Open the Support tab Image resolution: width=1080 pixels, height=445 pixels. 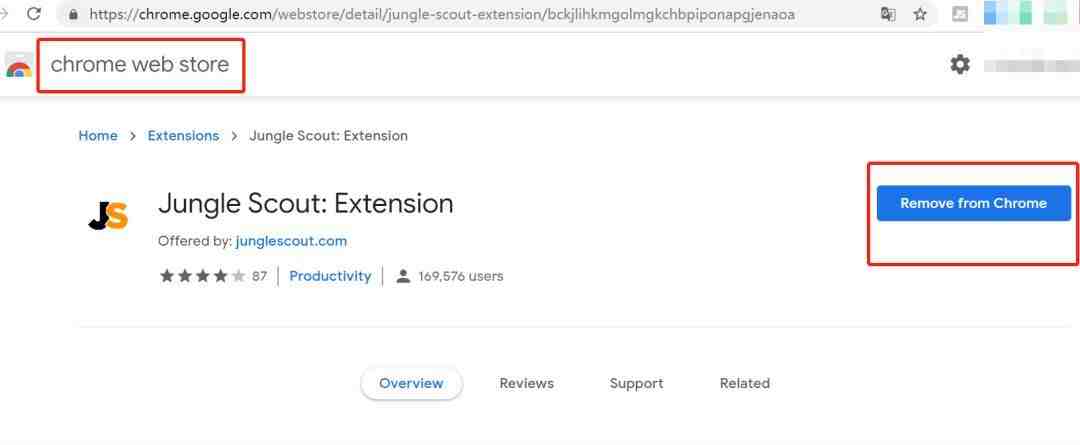click(636, 384)
